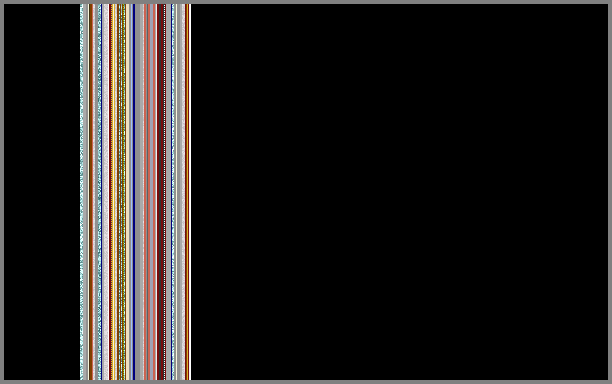The image size is (612, 384).
Task: Select the cream beige vertical stripe
Action: pos(127,192)
